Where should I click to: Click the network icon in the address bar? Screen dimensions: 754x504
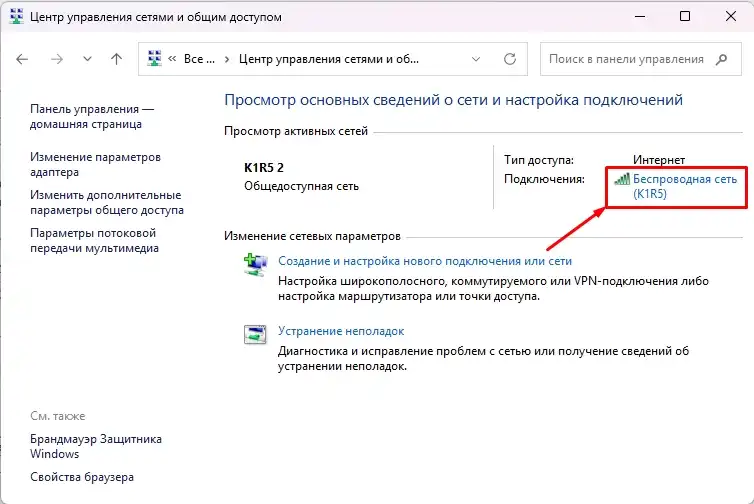click(154, 59)
